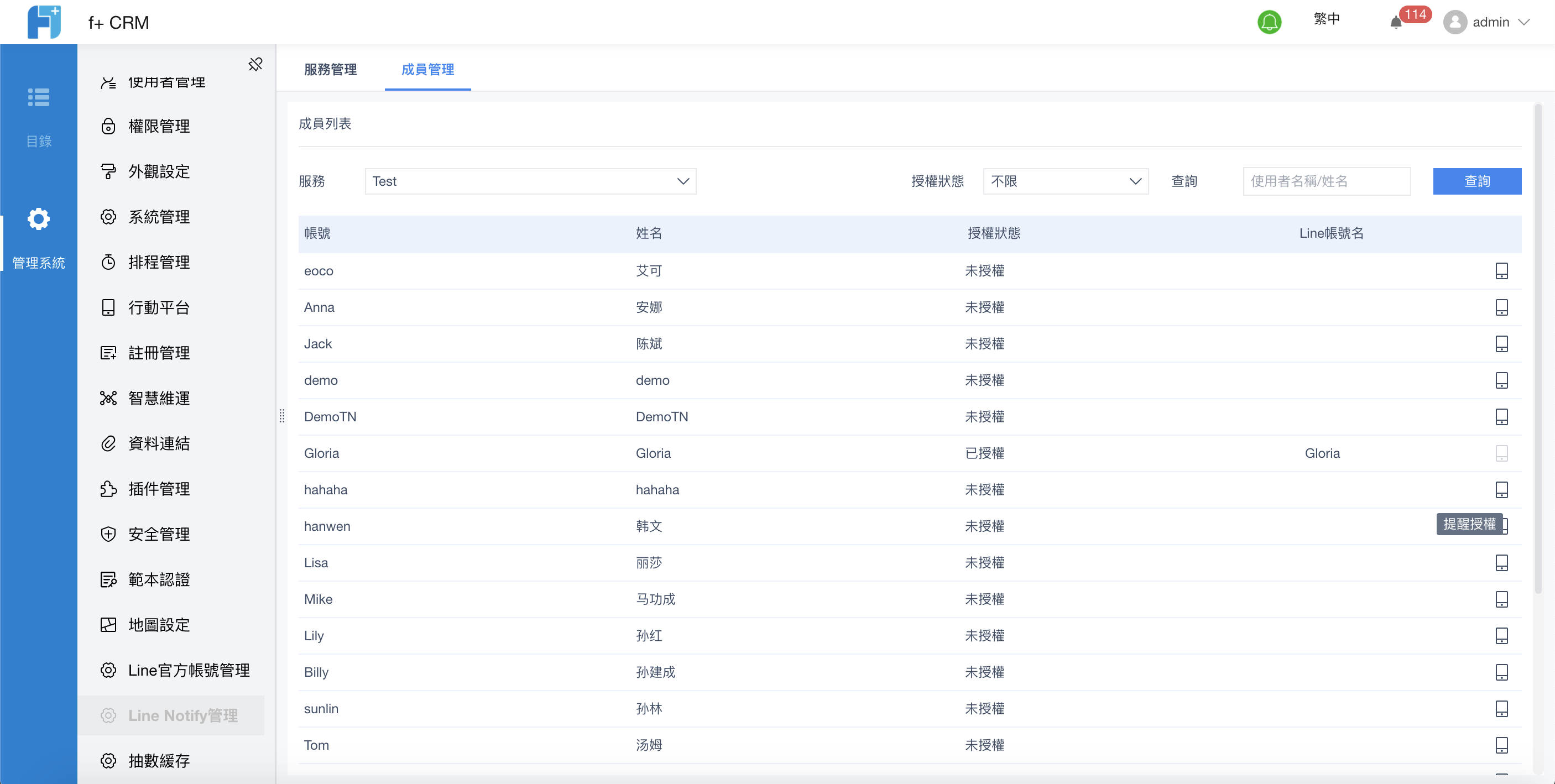Click the eoco account cell
This screenshot has height=784, width=1555.
[x=319, y=271]
